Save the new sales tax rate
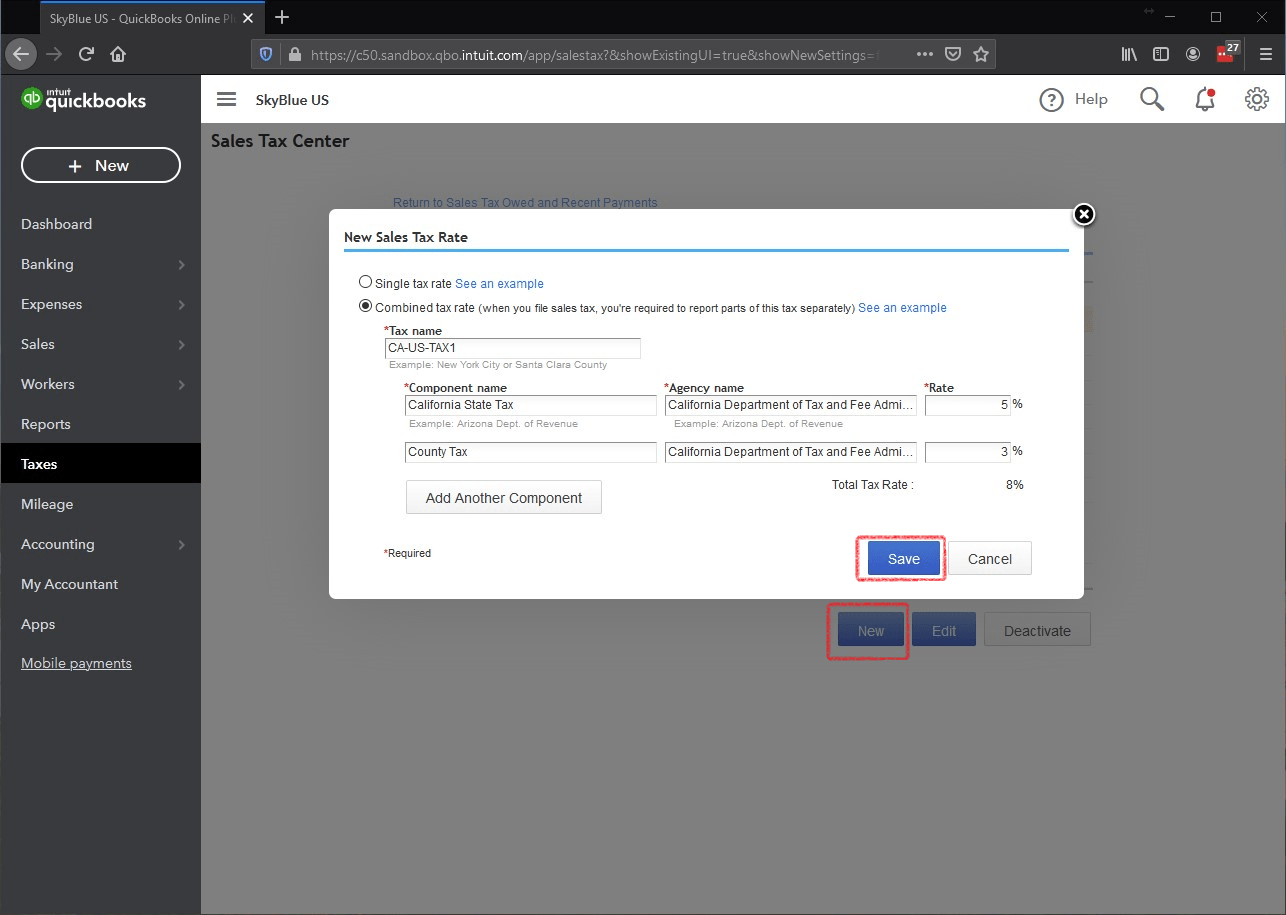The width and height of the screenshot is (1286, 915). (901, 558)
